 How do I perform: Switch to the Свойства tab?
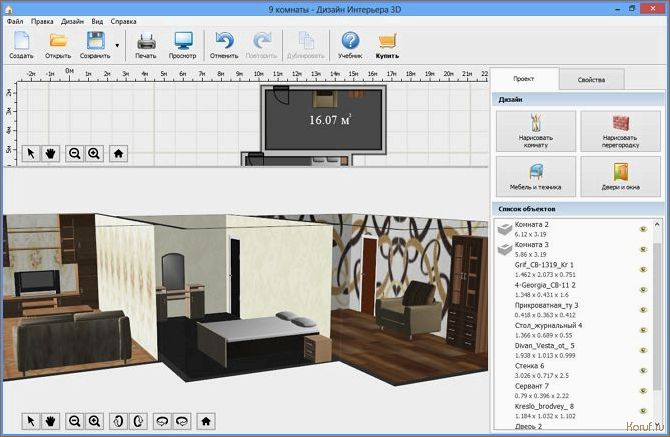coord(591,79)
